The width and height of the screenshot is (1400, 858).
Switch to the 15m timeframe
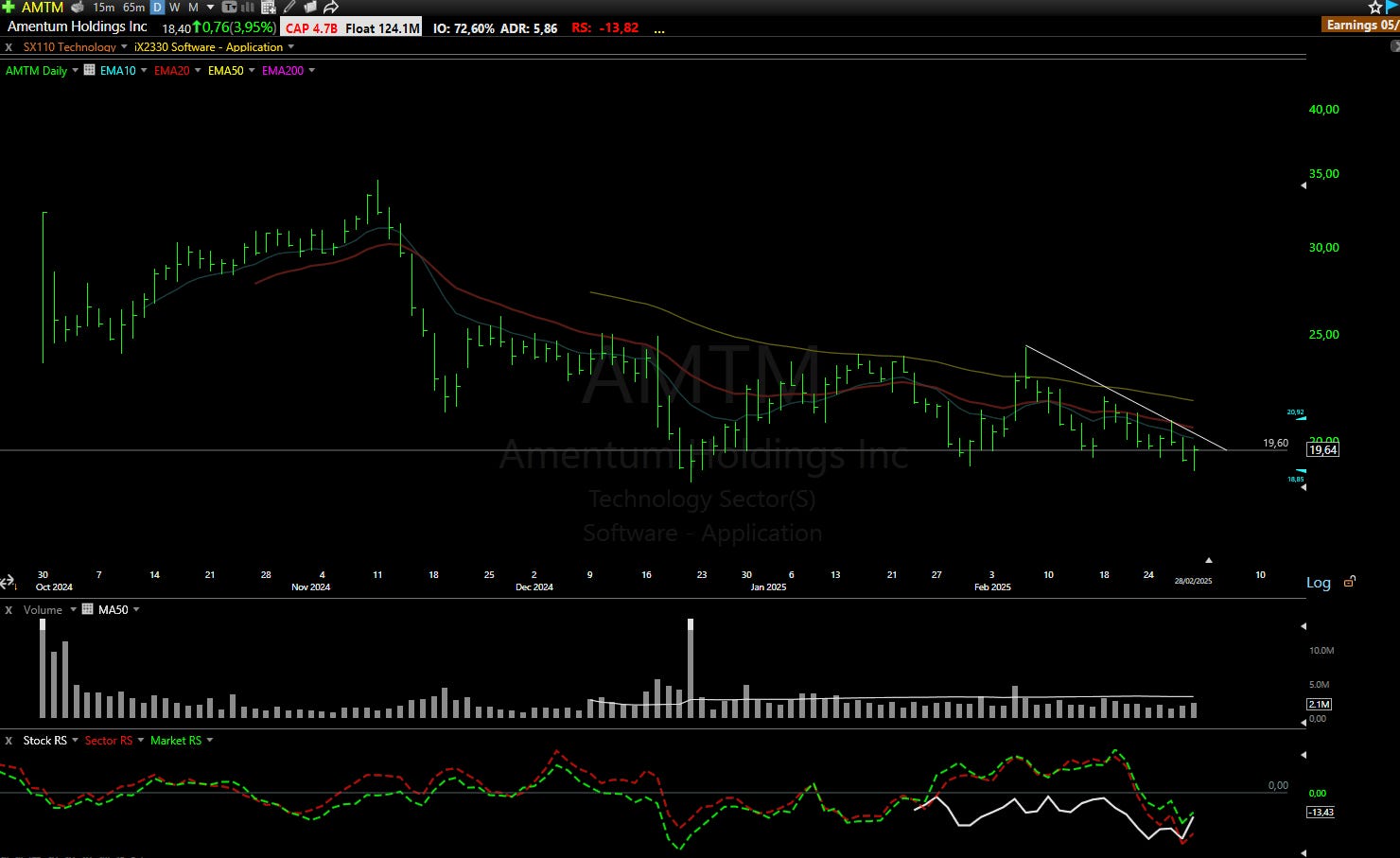pyautogui.click(x=104, y=7)
